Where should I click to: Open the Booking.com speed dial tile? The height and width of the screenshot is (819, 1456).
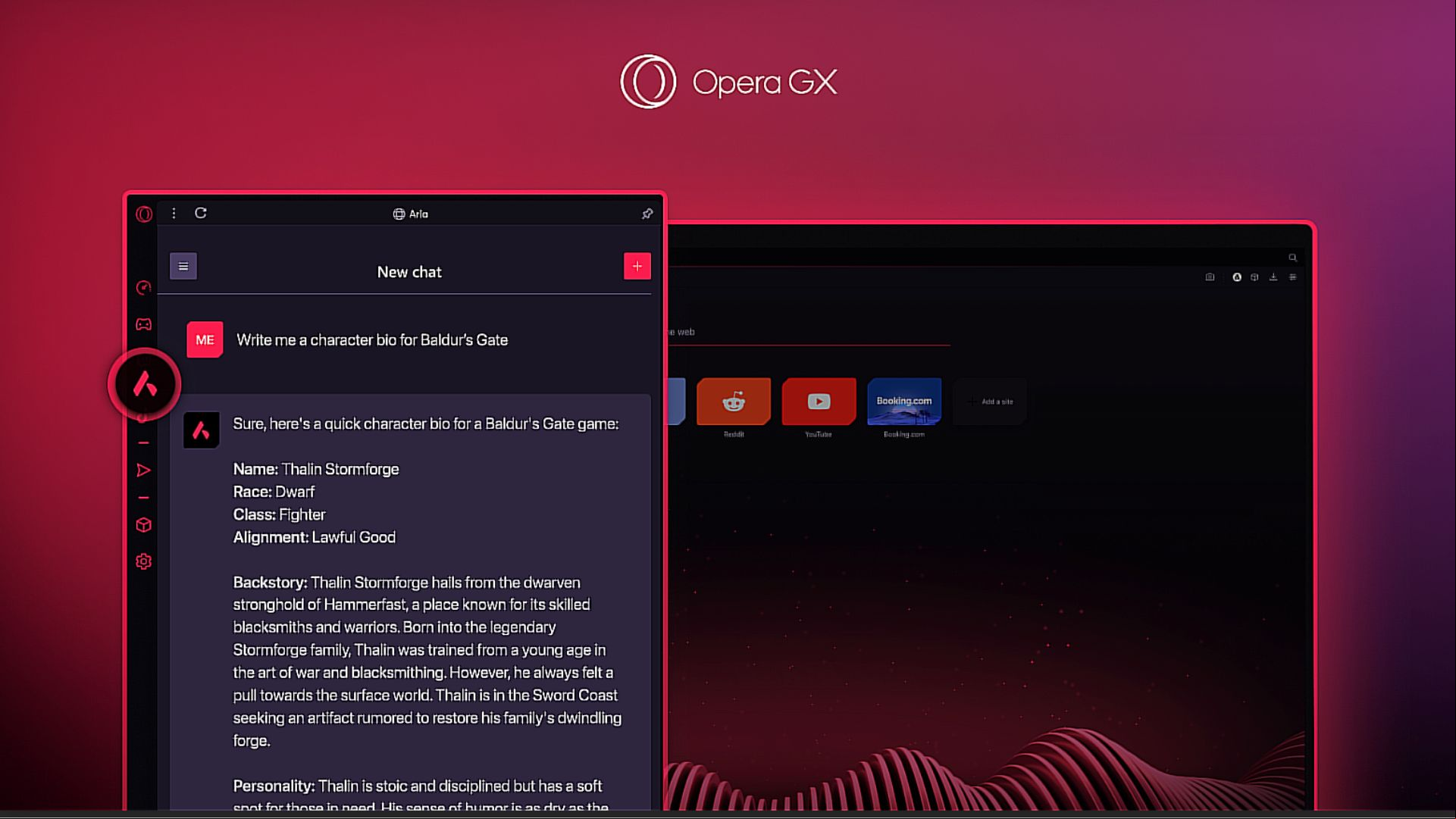pos(904,402)
